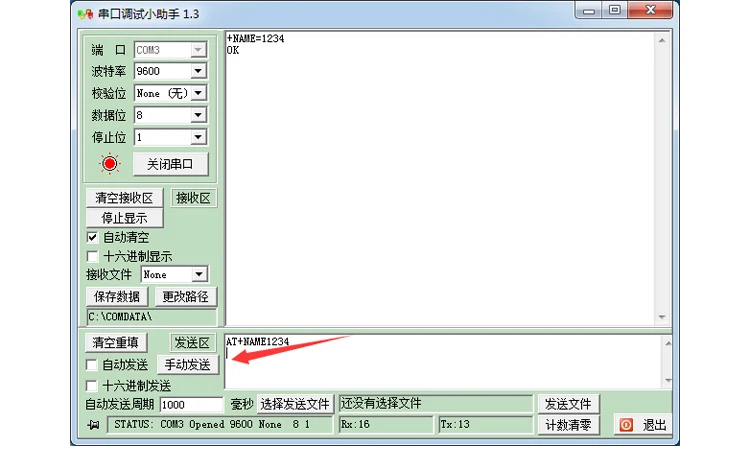Open the 接收文件 None dropdown
This screenshot has width=750, height=460.
pyautogui.click(x=199, y=274)
